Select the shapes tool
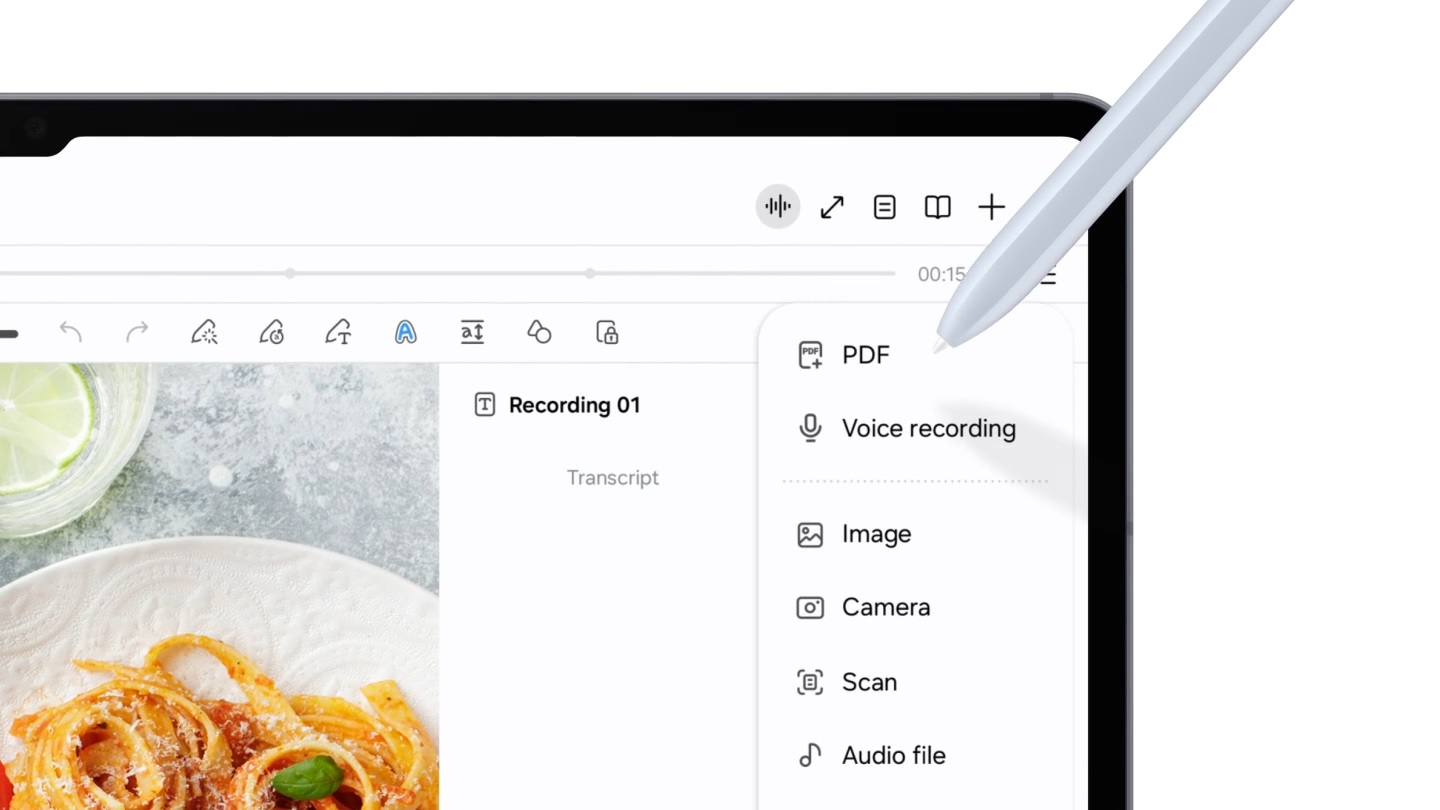 coord(539,332)
